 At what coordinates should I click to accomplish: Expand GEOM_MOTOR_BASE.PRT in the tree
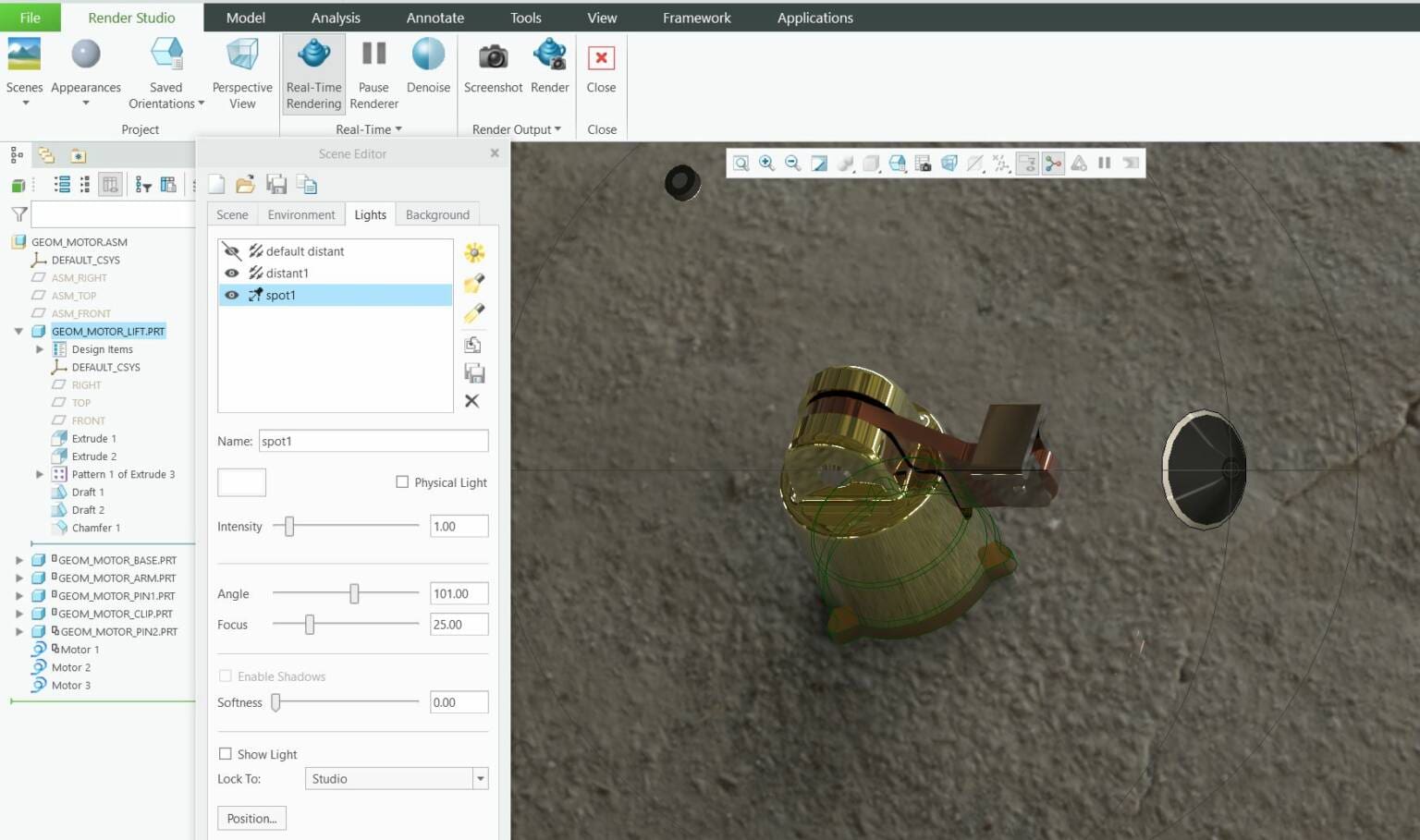pos(18,560)
